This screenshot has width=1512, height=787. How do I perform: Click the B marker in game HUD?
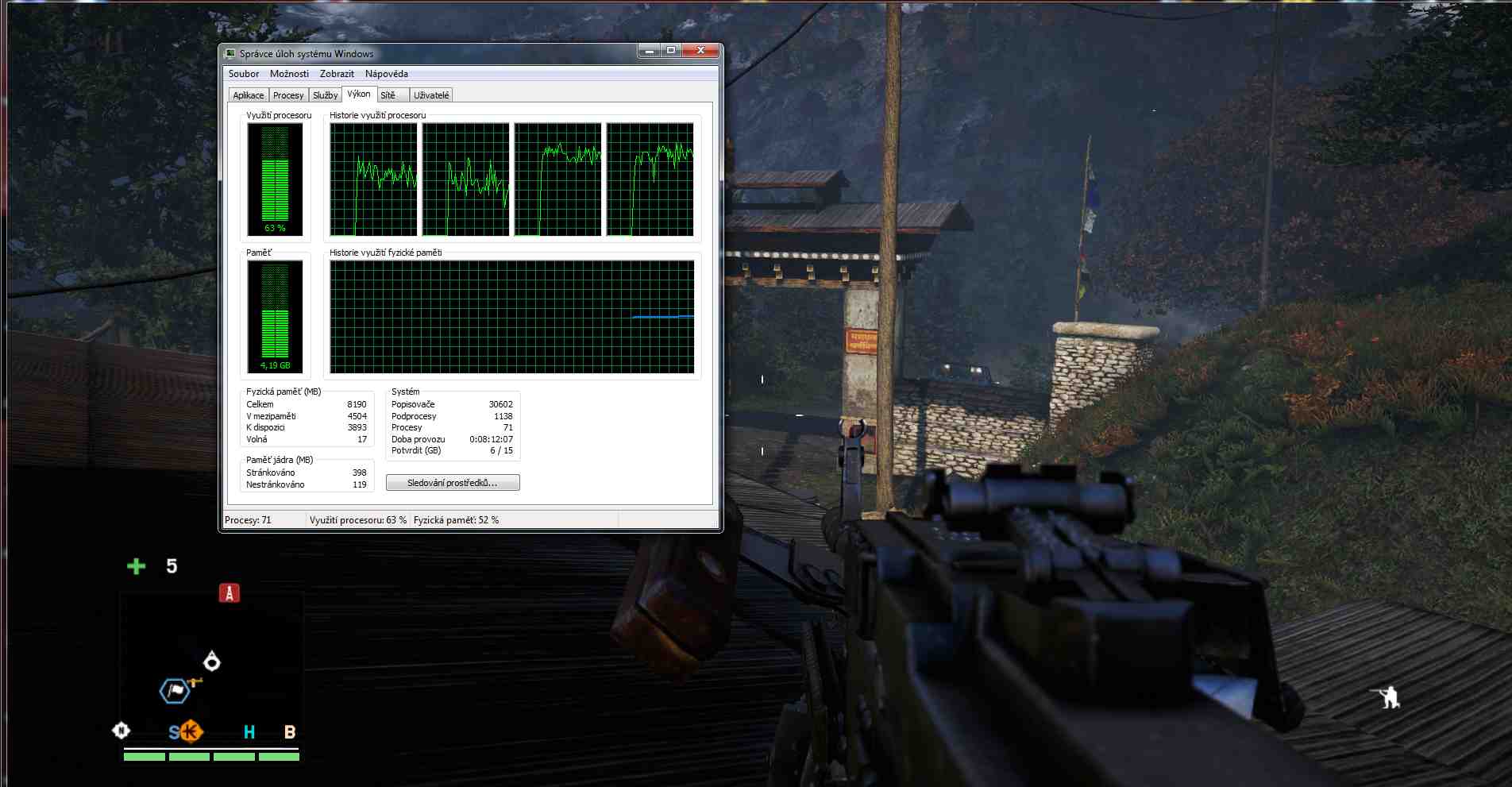pyautogui.click(x=290, y=732)
